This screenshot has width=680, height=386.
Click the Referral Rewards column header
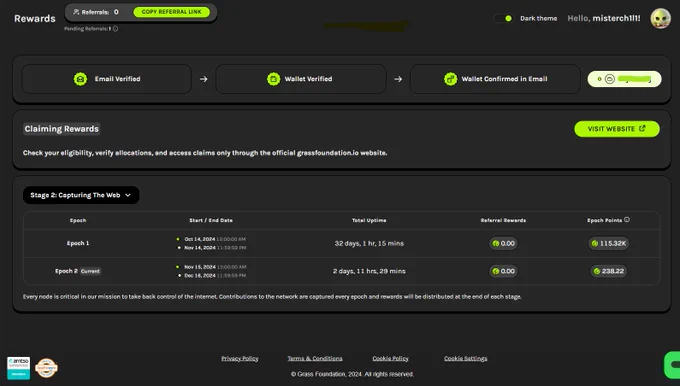pyautogui.click(x=503, y=220)
